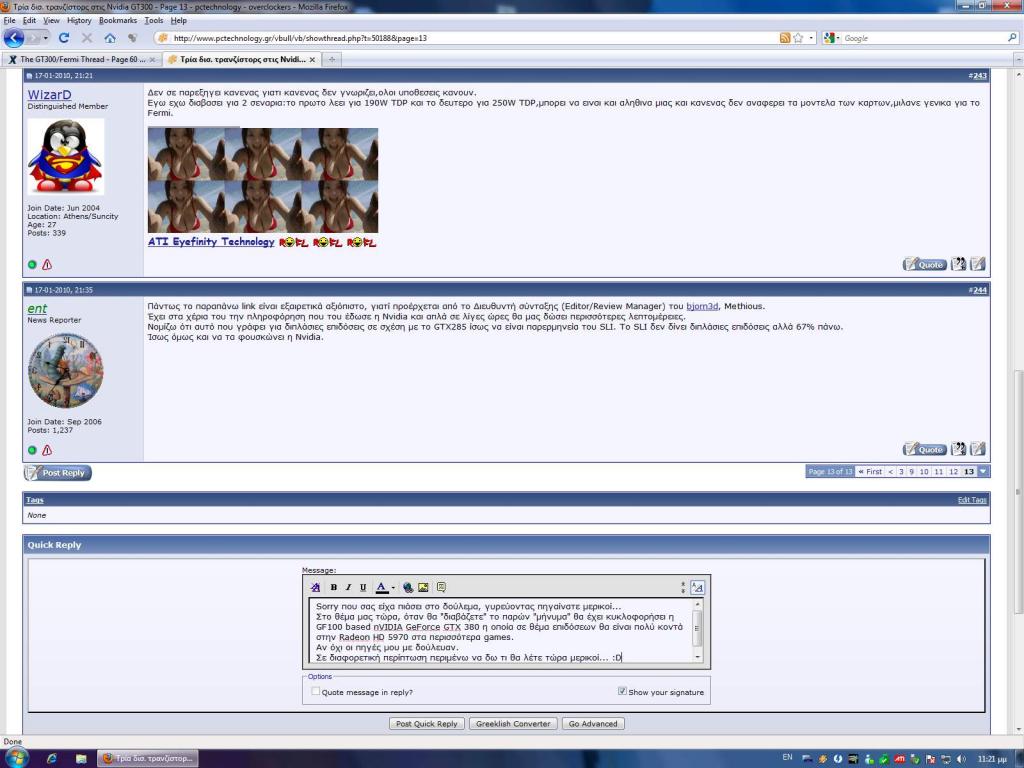Open the View menu
This screenshot has height=768, width=1024.
pyautogui.click(x=51, y=20)
